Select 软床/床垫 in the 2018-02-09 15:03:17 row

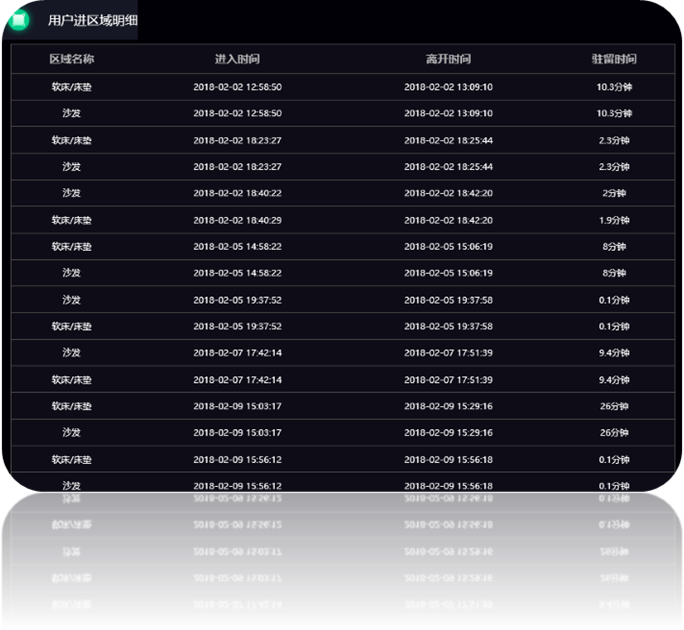point(72,406)
